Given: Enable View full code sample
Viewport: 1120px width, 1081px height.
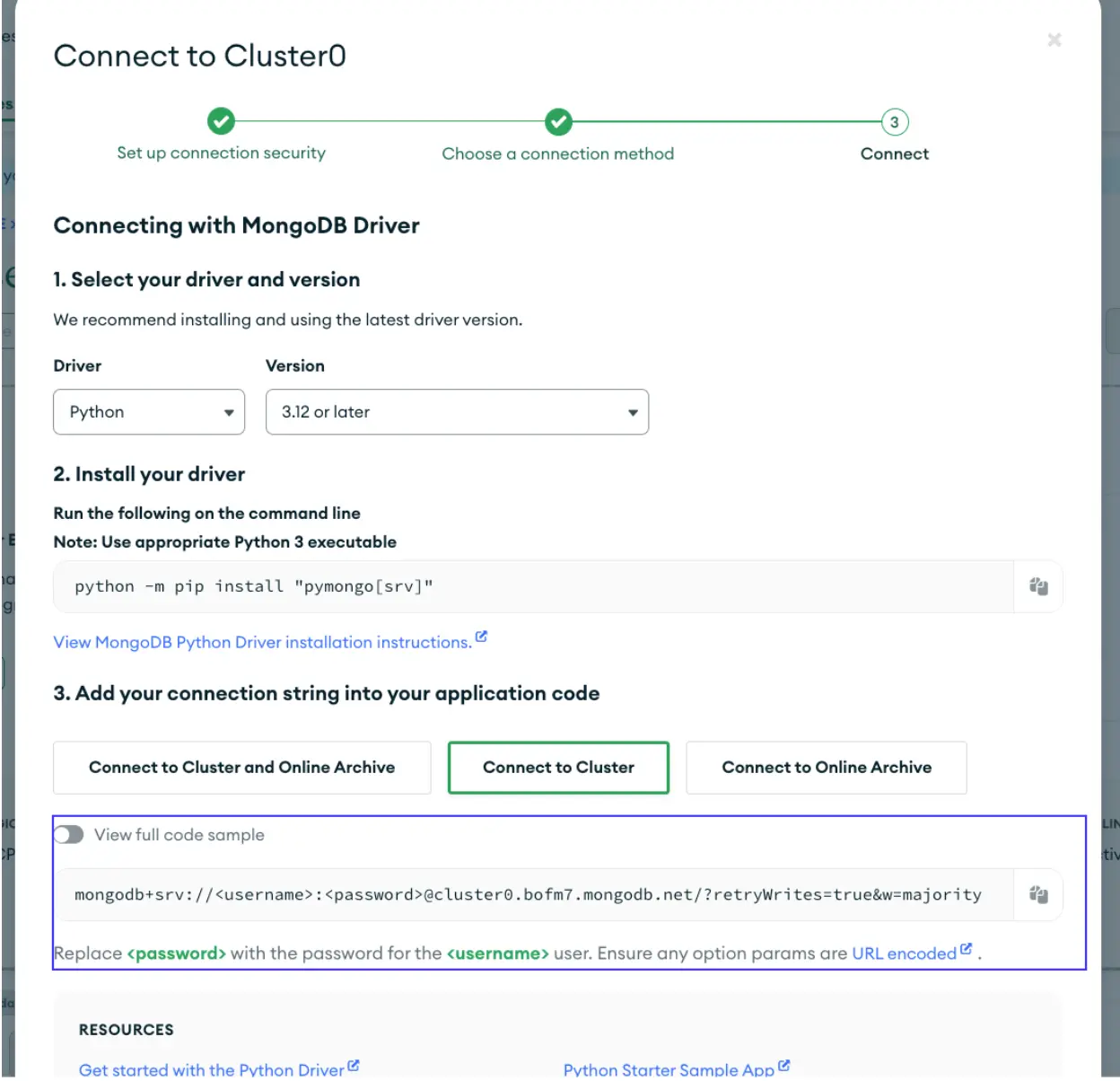Looking at the screenshot, I should click(68, 835).
